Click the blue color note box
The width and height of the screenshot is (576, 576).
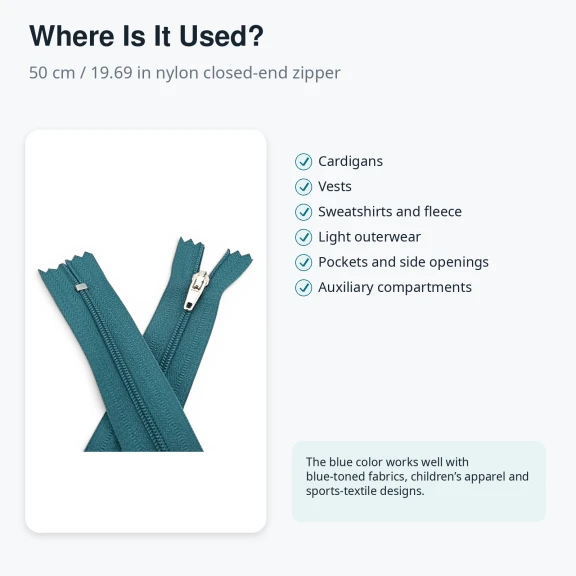[418, 481]
